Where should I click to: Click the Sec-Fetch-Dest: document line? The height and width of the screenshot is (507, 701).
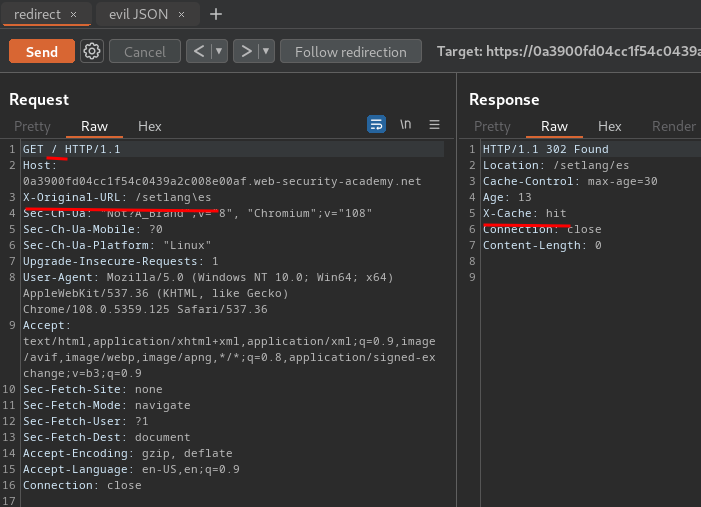pos(107,437)
